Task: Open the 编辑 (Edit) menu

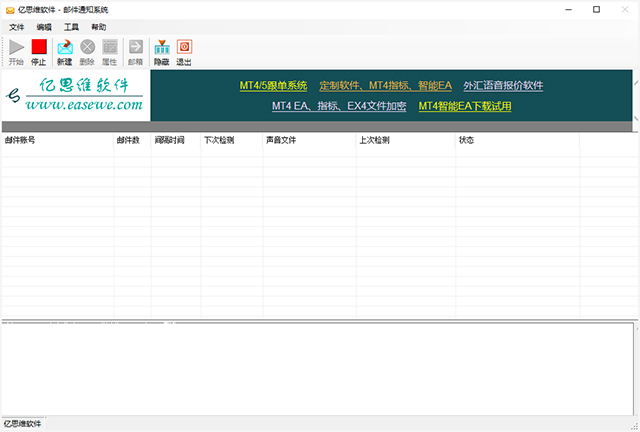Action: point(44,27)
